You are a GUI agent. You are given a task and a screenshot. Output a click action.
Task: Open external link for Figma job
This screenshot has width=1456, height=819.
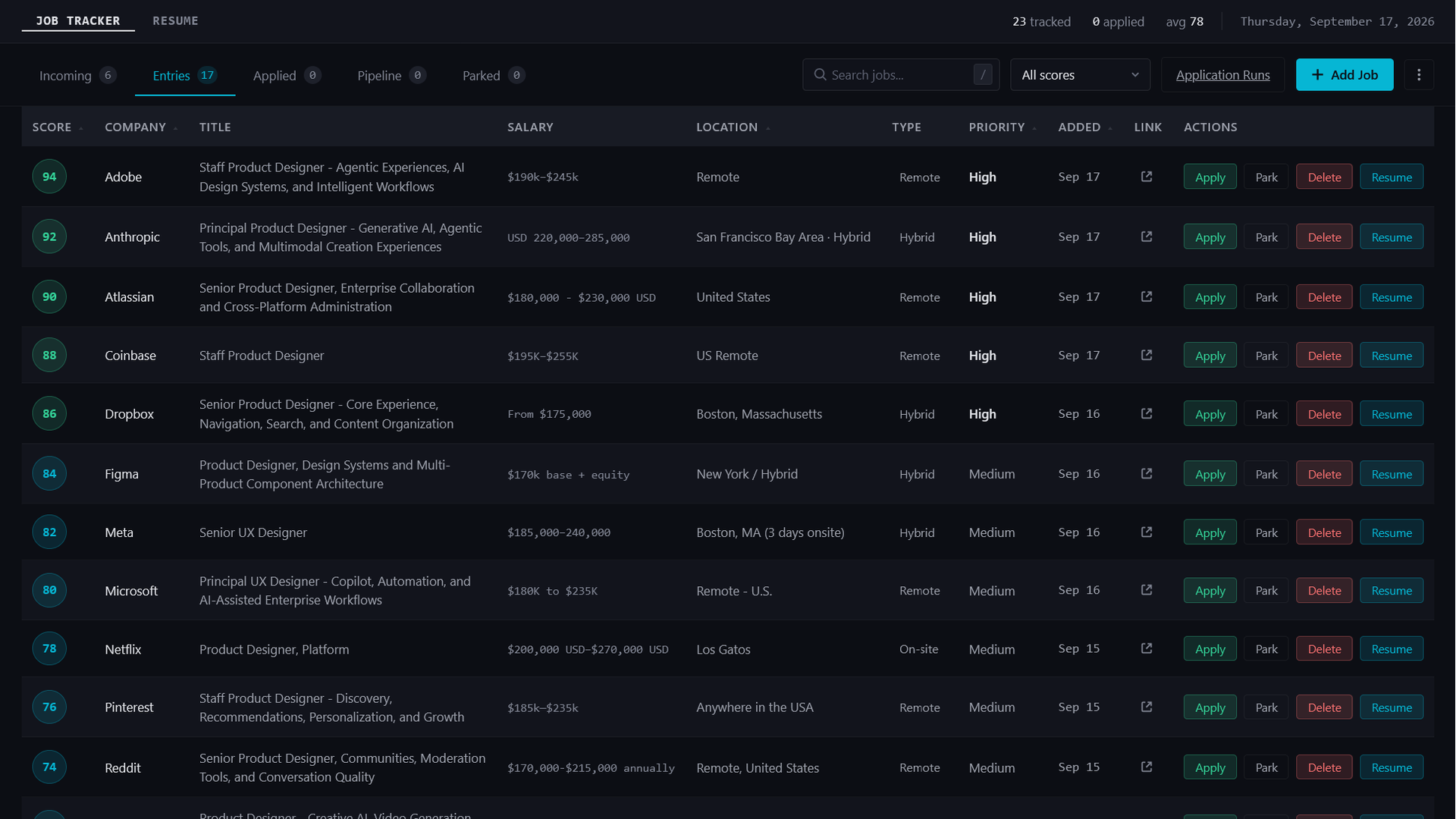[1147, 473]
